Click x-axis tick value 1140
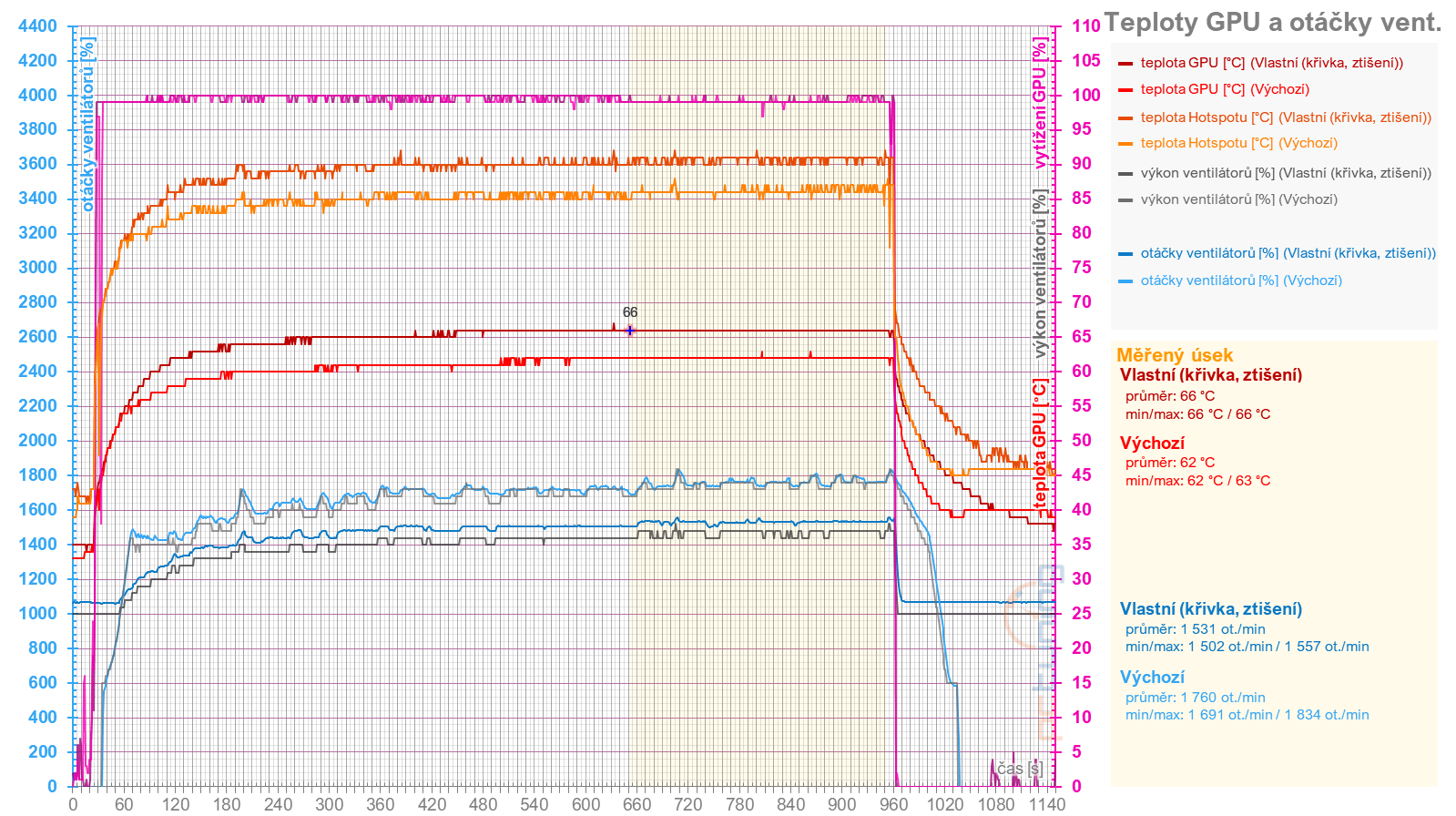The height and width of the screenshot is (816, 1456). [x=1047, y=804]
